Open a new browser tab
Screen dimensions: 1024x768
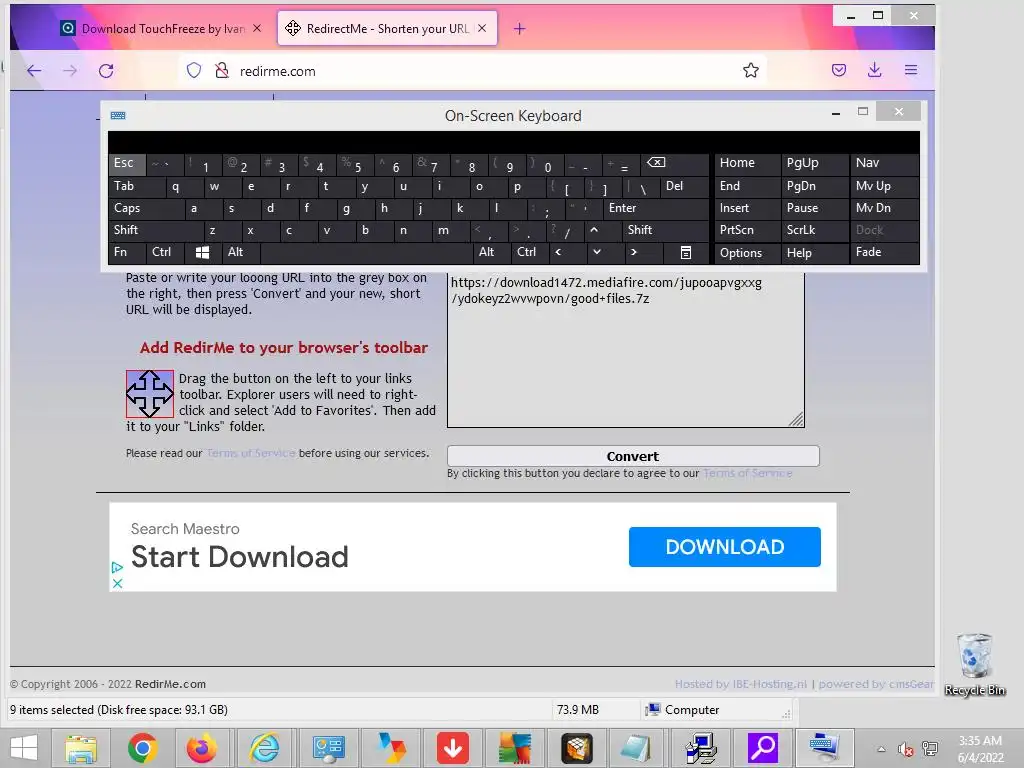pyautogui.click(x=519, y=29)
